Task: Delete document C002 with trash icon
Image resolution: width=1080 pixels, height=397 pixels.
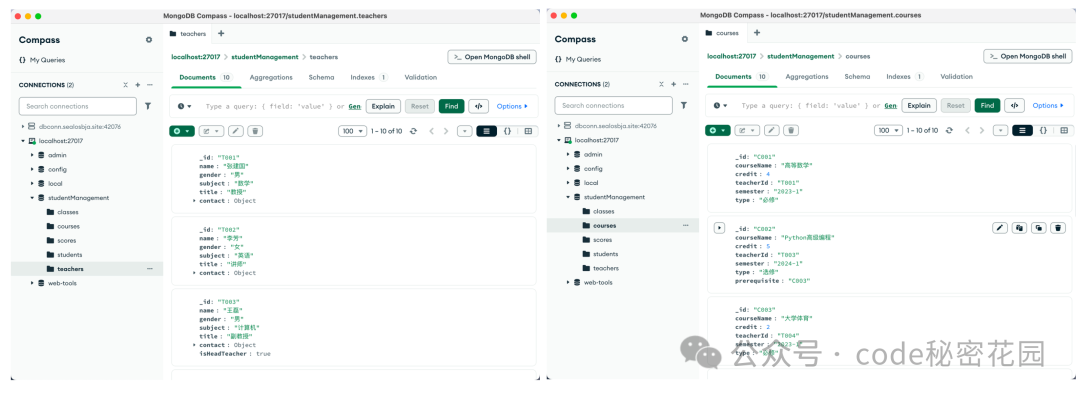Action: tap(1059, 227)
